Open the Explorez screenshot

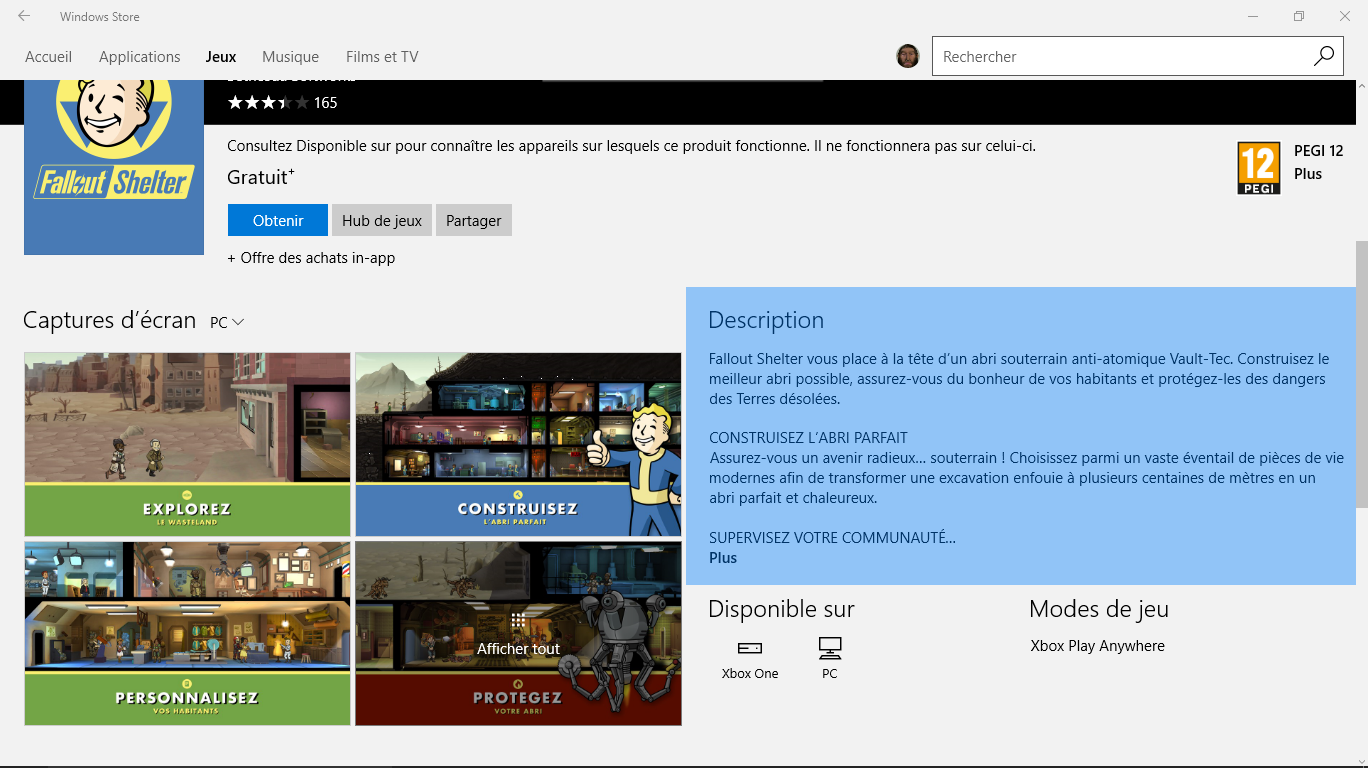pos(188,444)
